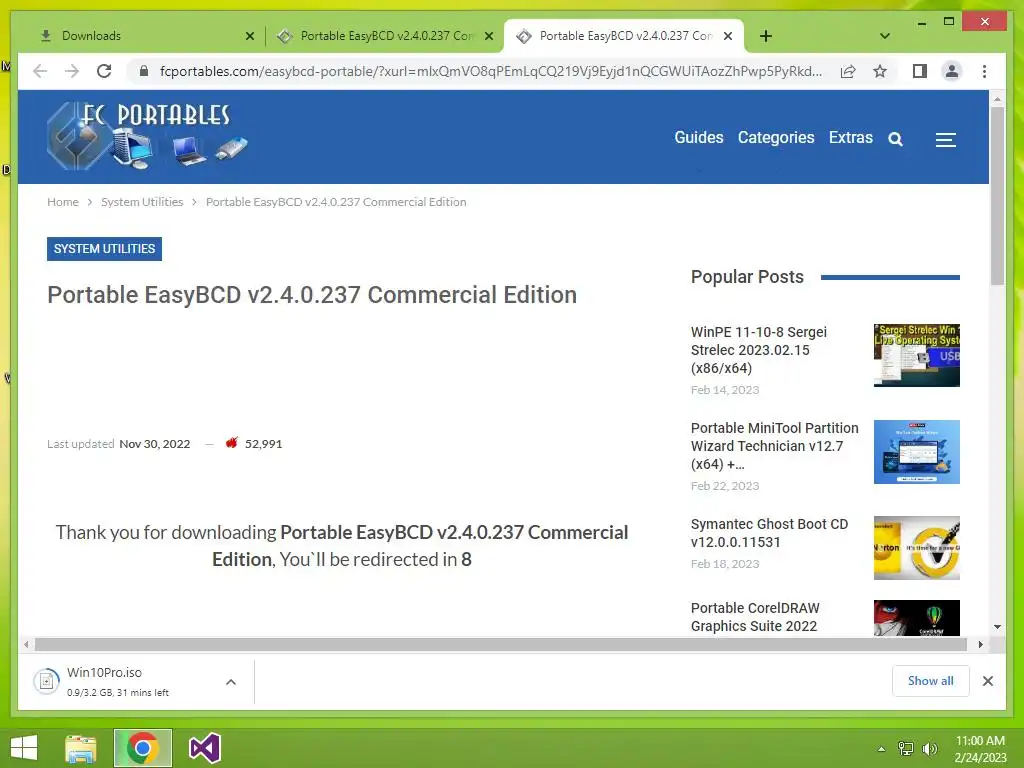The image size is (1024, 768).
Task: Expand the Win10Pro.iso download options chevron
Action: tap(231, 682)
